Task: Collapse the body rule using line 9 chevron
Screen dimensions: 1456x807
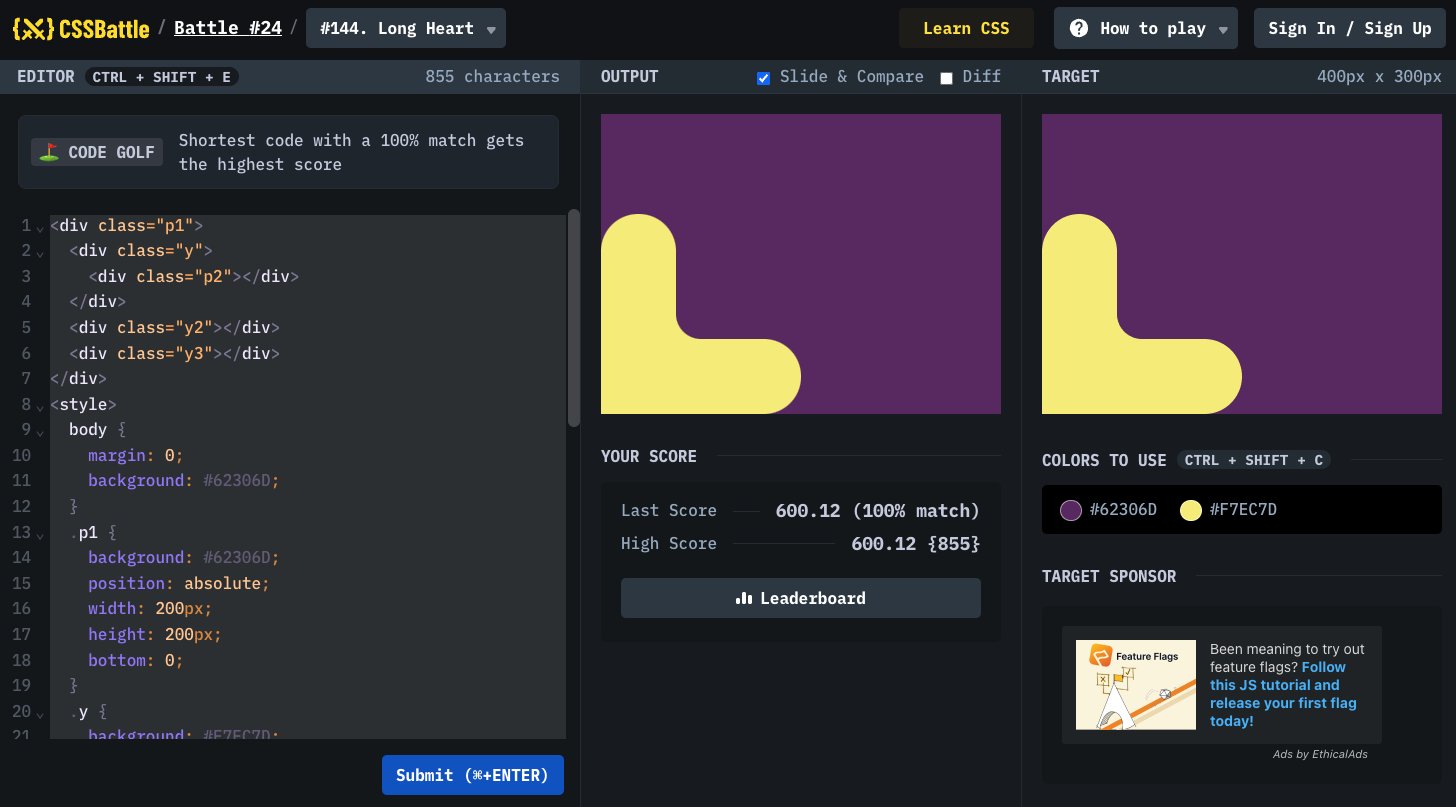Action: pyautogui.click(x=39, y=433)
